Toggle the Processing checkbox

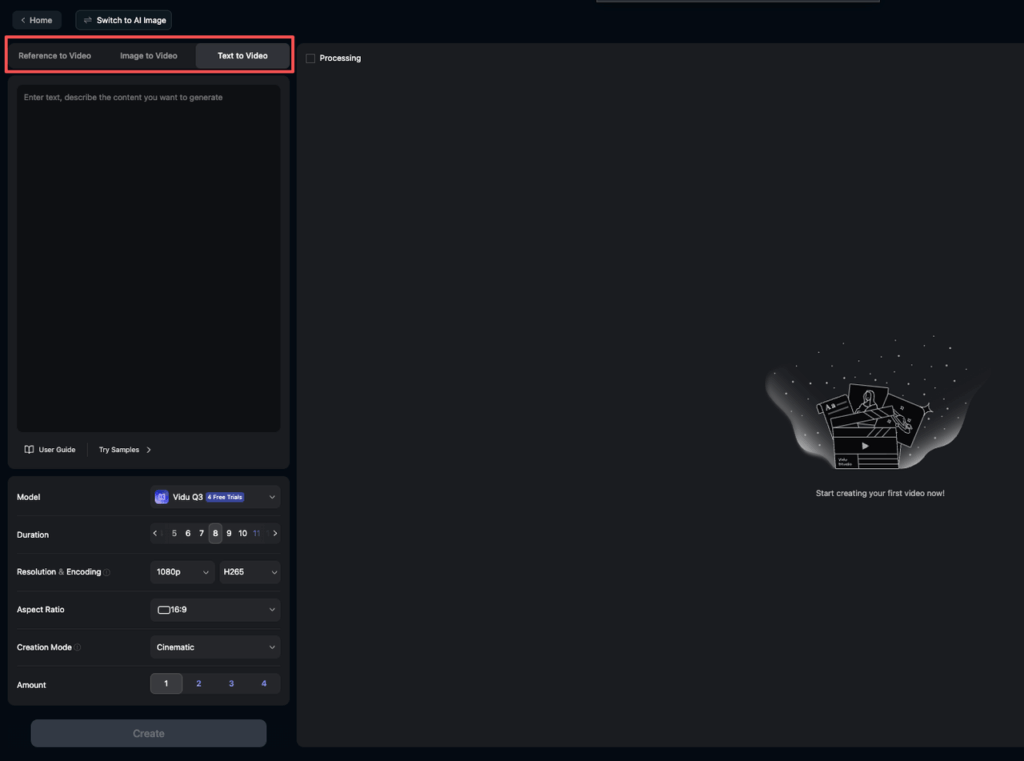(x=311, y=58)
